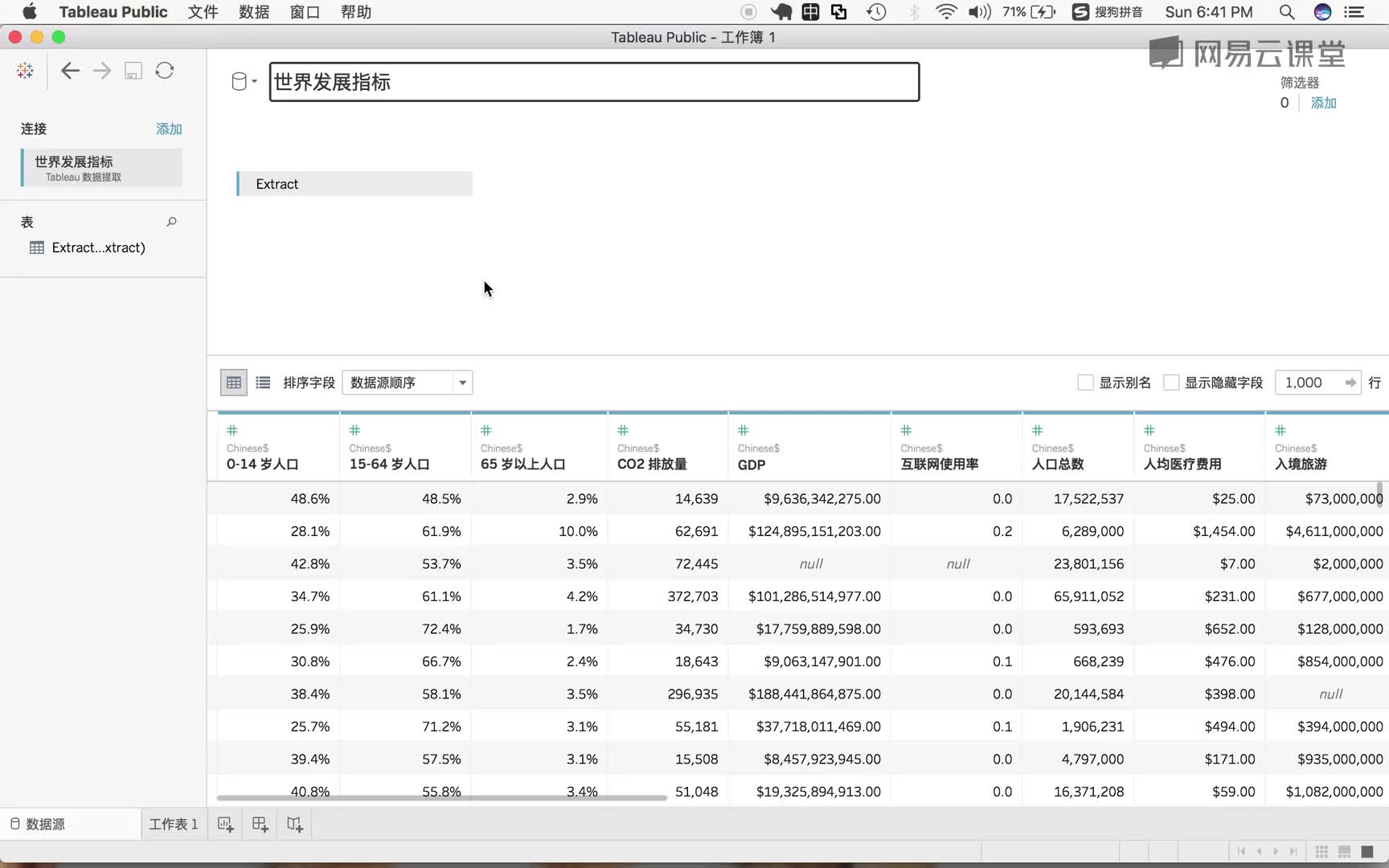The height and width of the screenshot is (868, 1389).
Task: Open Siri from the menu bar
Action: (1322, 12)
